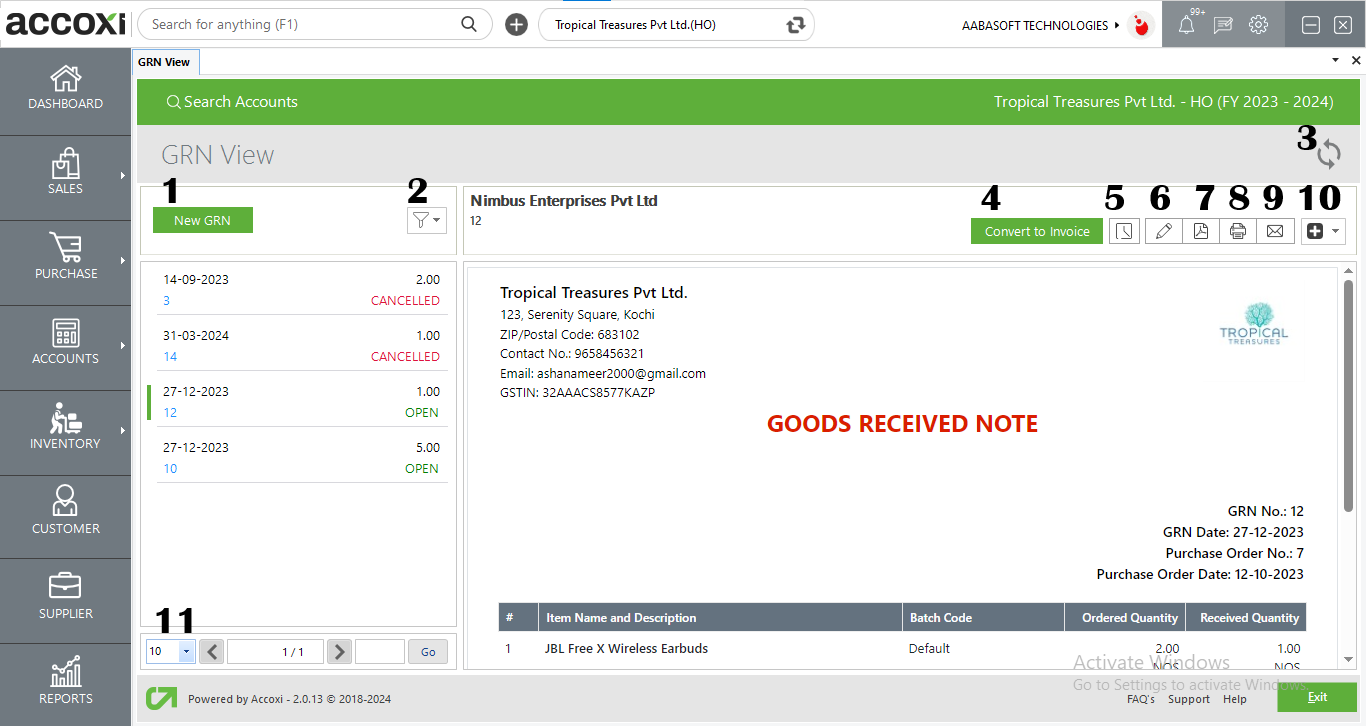Open the GRN history clock icon
This screenshot has height=726, width=1366.
coord(1126,231)
